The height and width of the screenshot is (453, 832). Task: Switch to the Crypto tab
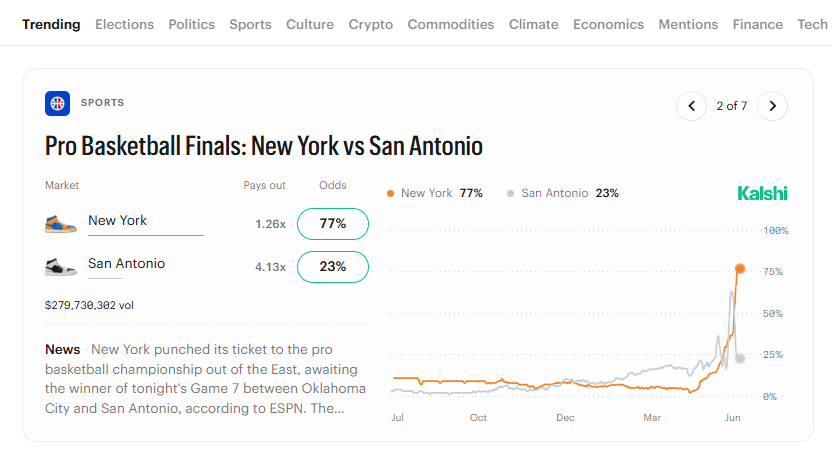pos(370,24)
